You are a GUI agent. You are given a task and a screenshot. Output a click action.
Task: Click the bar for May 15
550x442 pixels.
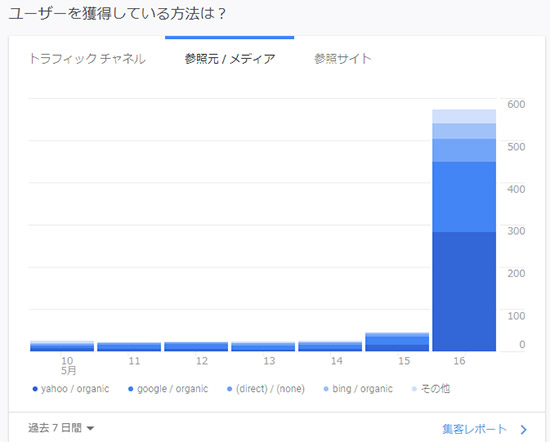tap(397, 342)
